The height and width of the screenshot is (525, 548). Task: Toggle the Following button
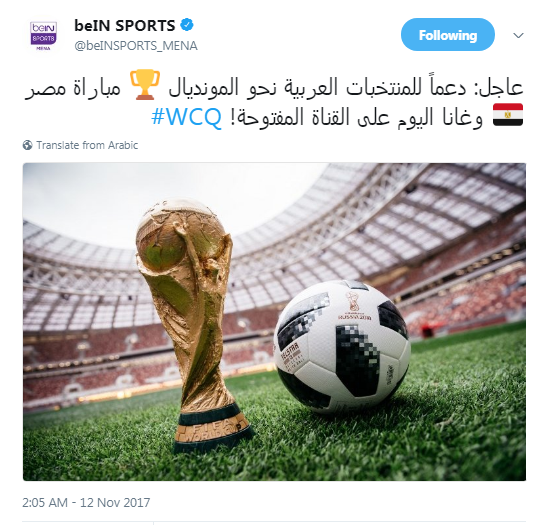coord(448,35)
